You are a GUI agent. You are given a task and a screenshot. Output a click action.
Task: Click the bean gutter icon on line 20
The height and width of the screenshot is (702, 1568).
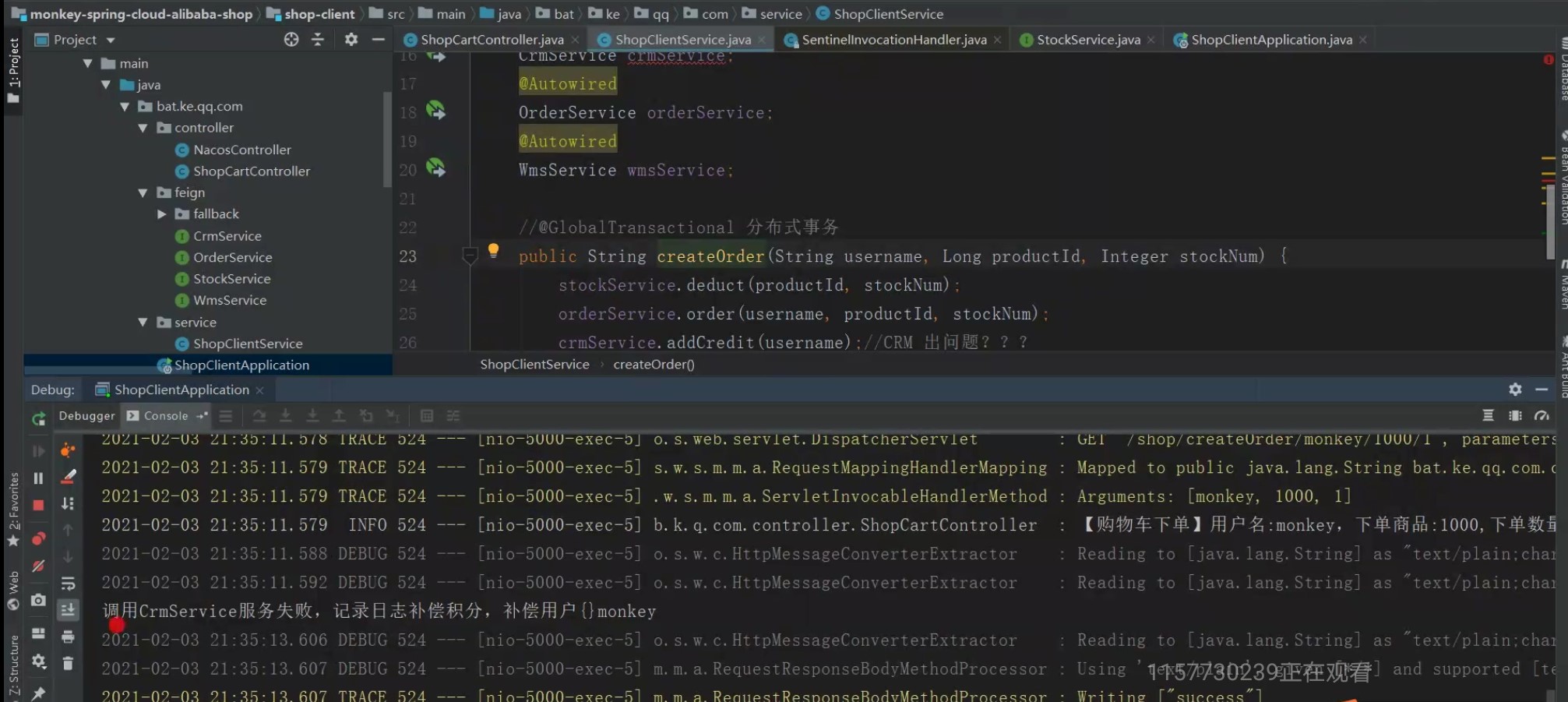tap(436, 168)
